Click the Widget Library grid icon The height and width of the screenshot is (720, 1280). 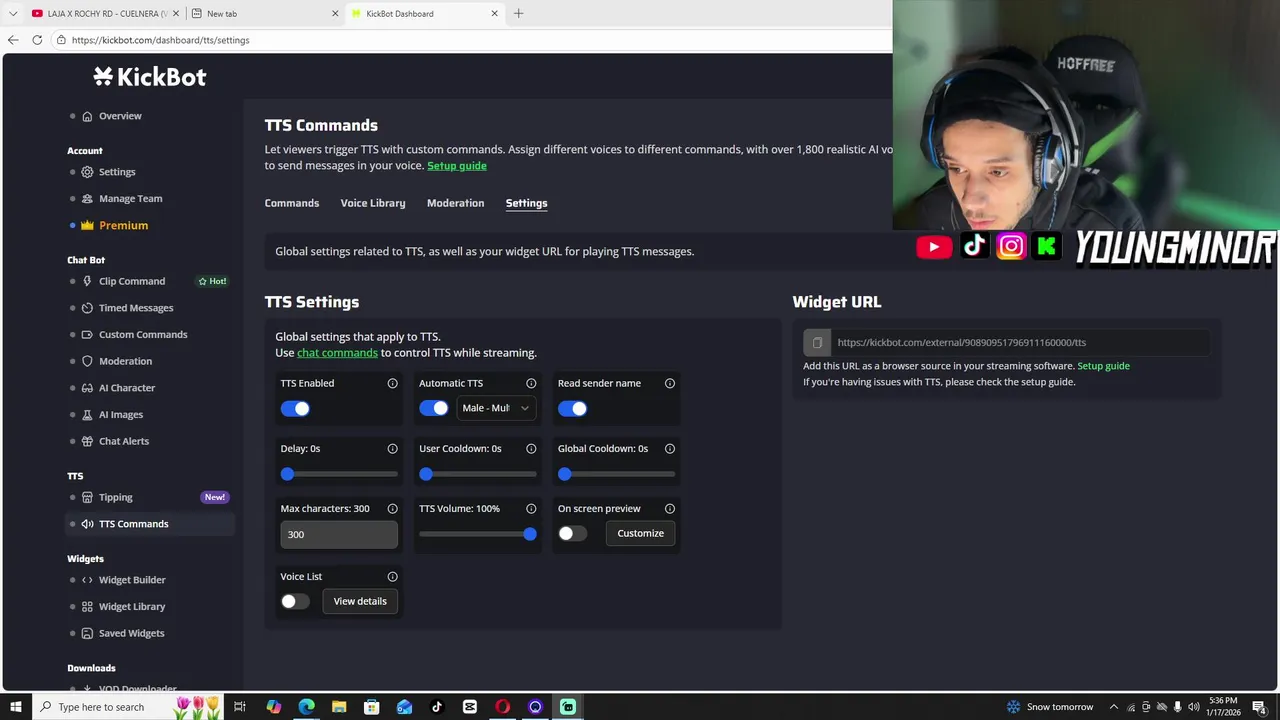tap(87, 607)
